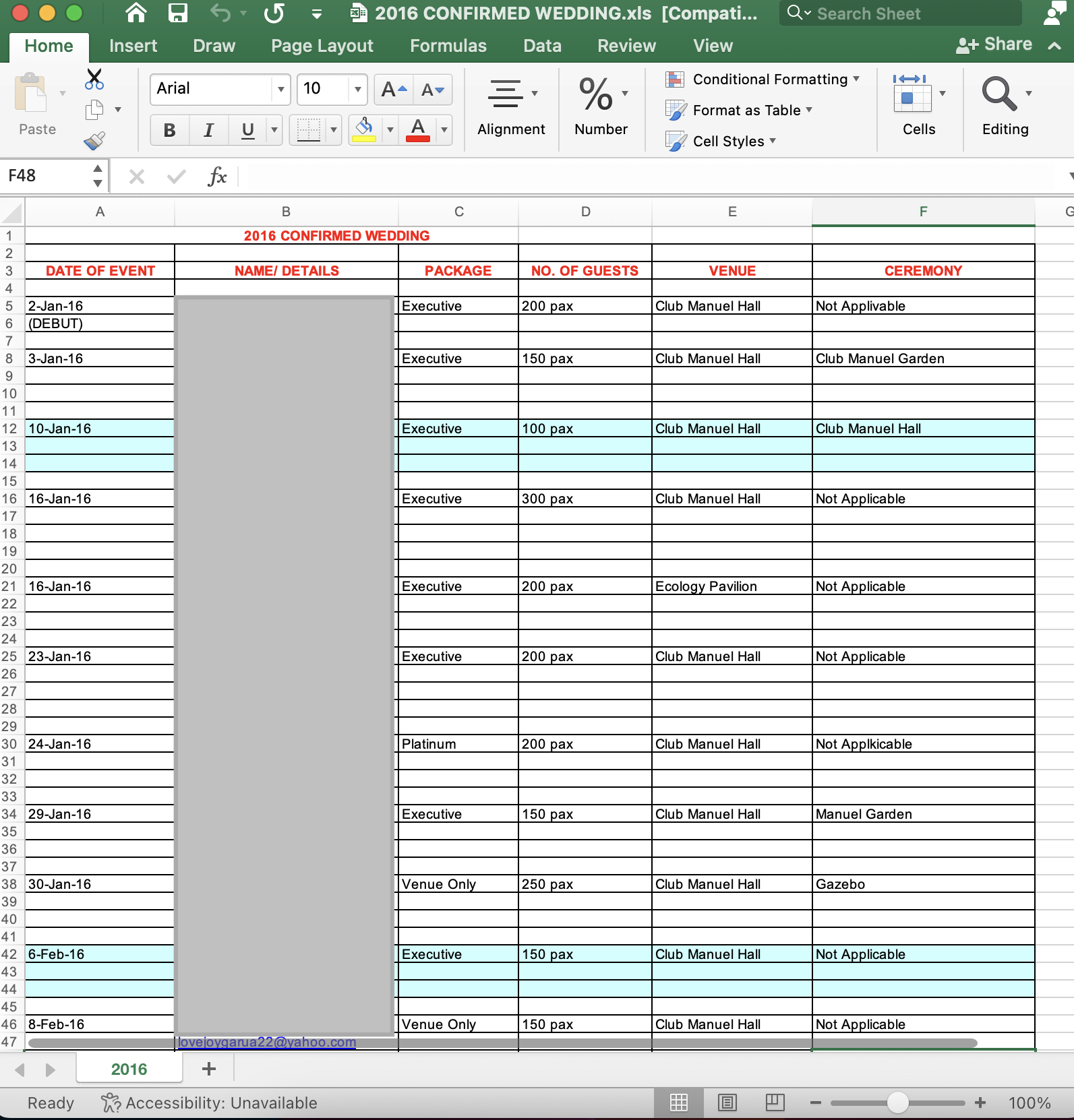Toggle bold formatting

click(170, 130)
